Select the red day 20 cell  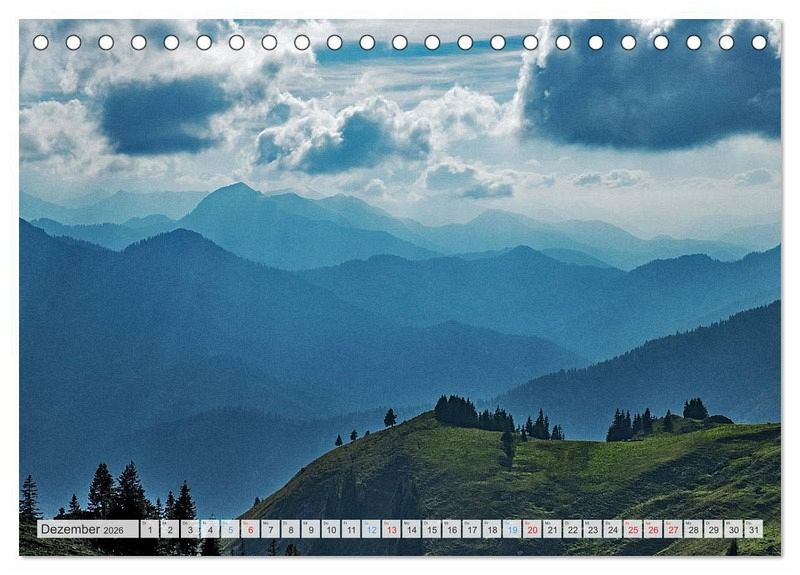click(533, 529)
